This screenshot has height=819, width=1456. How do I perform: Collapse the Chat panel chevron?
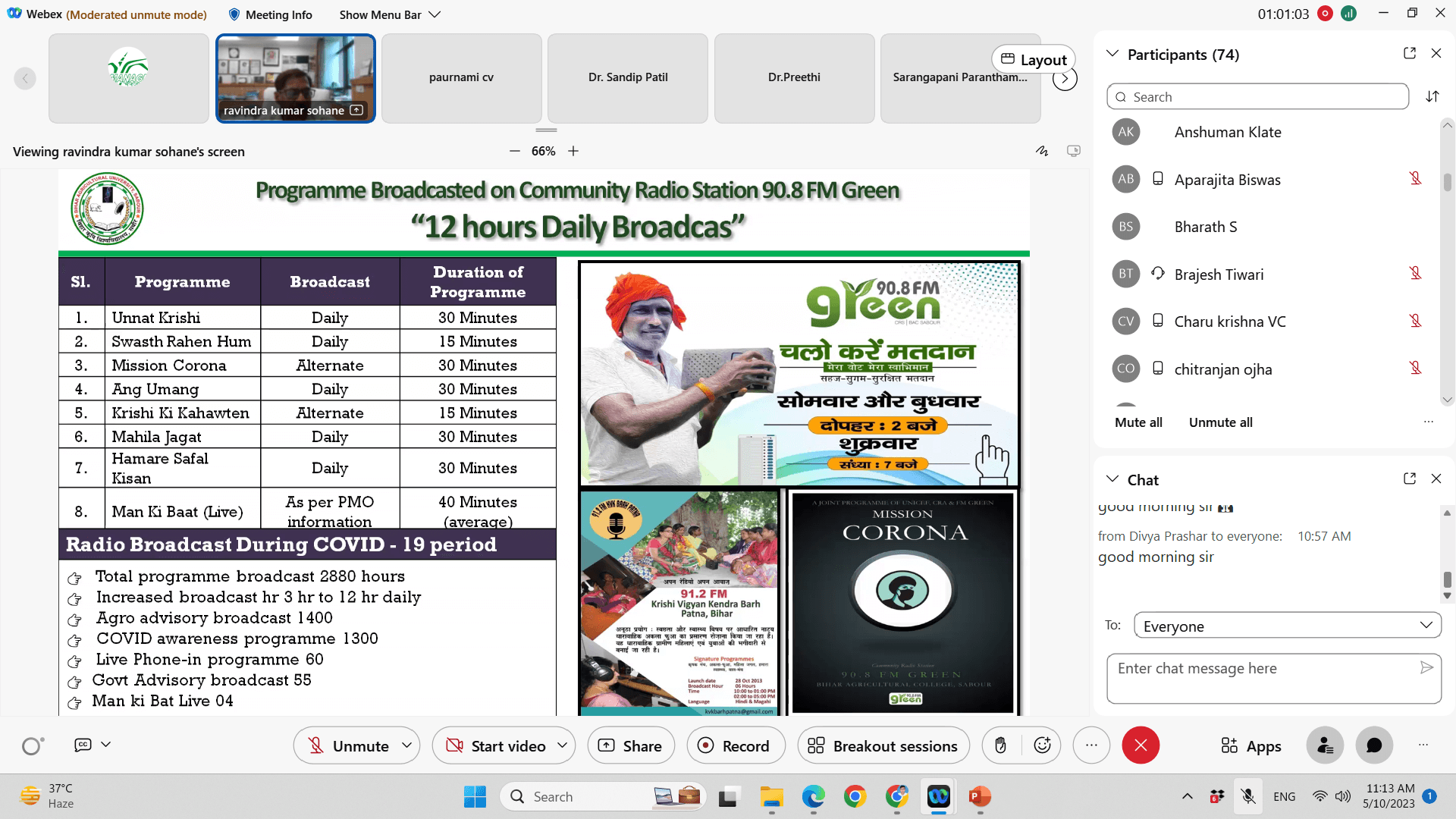click(x=1112, y=479)
